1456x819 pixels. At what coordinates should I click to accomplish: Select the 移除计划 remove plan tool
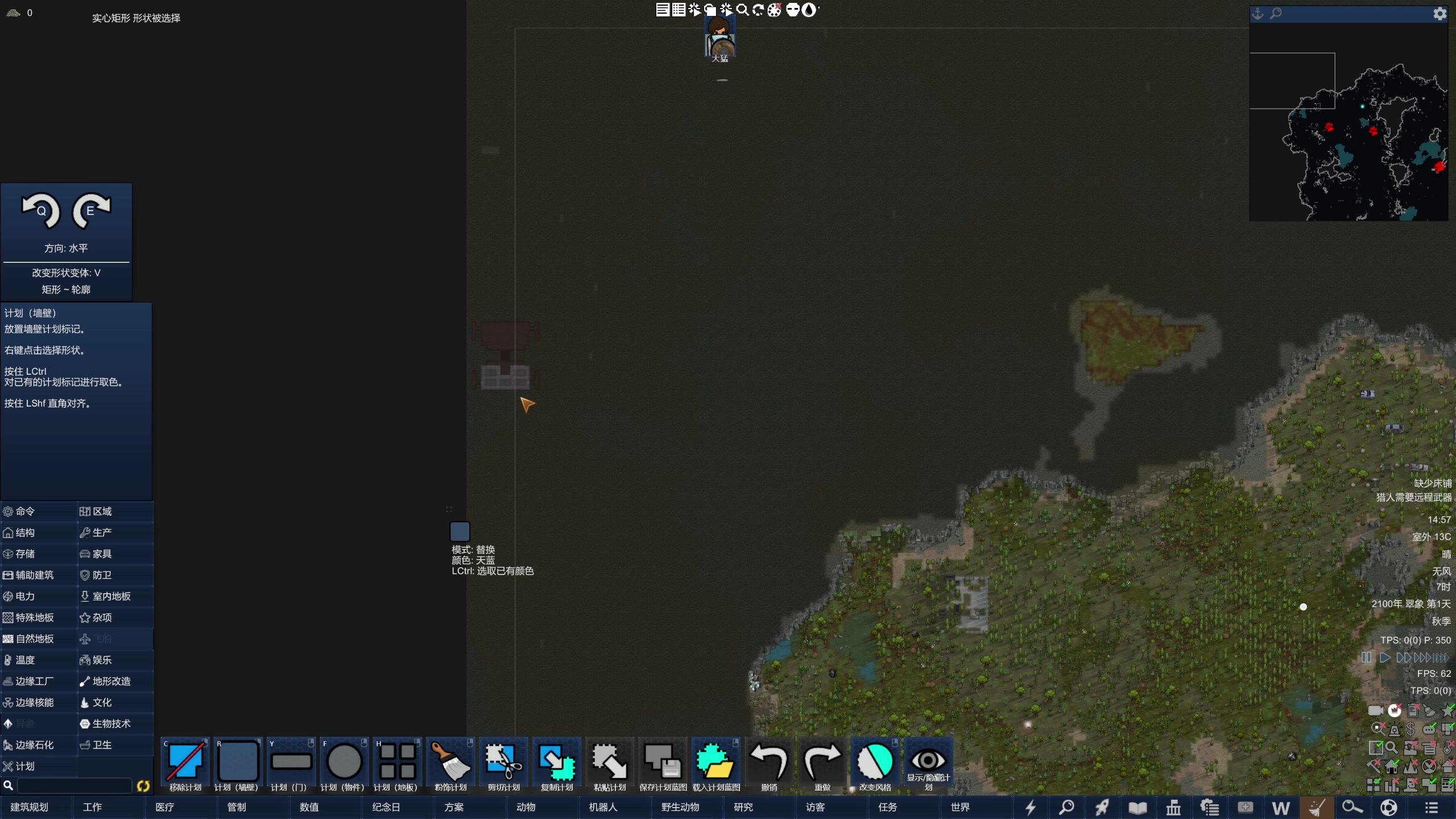tap(185, 765)
